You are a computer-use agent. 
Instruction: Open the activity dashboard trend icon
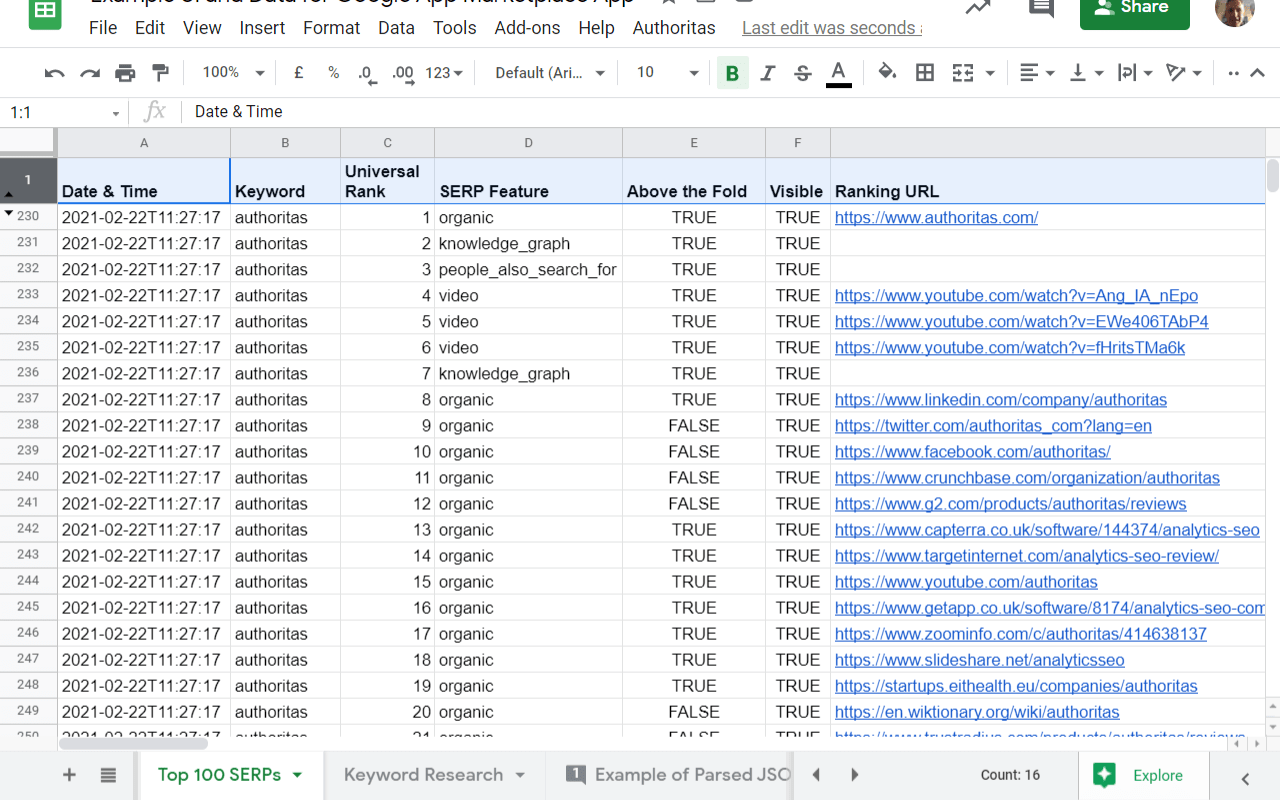(x=978, y=8)
